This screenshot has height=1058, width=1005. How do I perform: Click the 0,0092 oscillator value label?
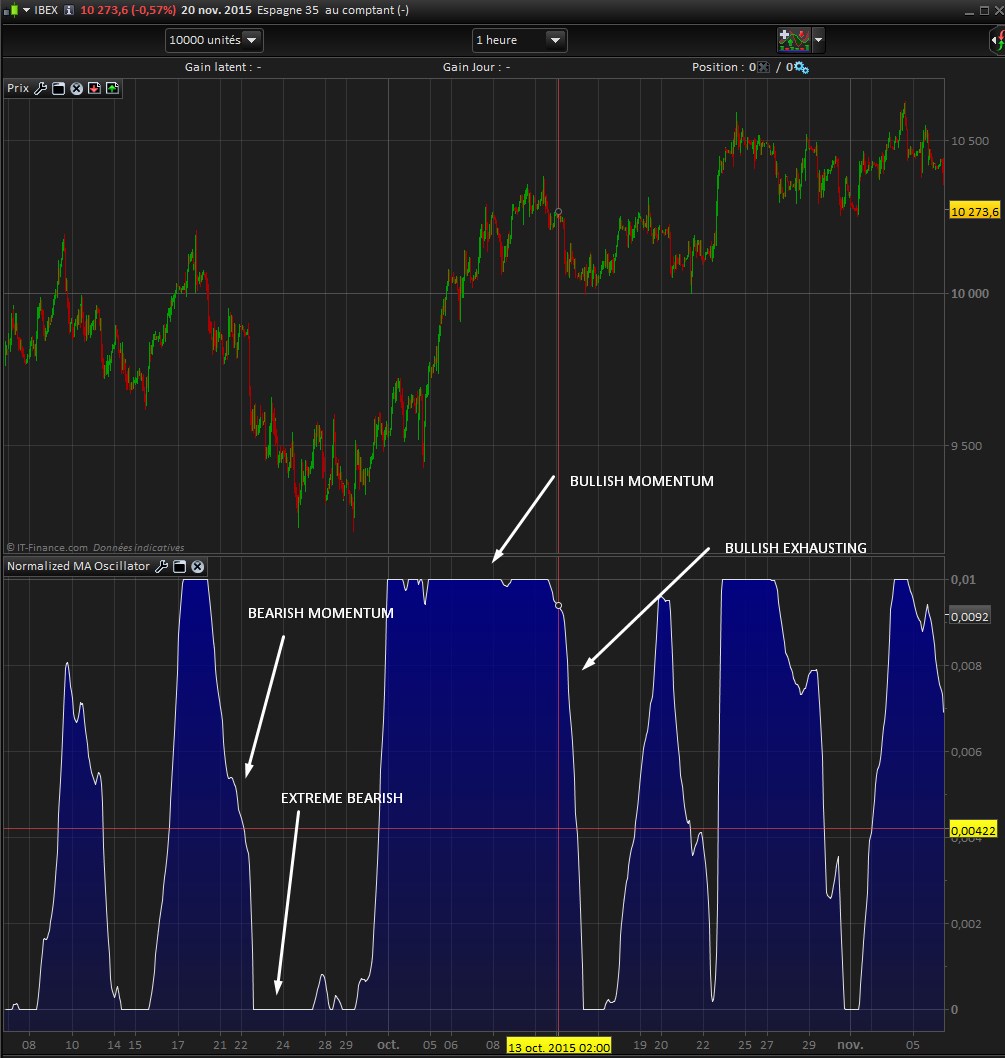click(970, 617)
